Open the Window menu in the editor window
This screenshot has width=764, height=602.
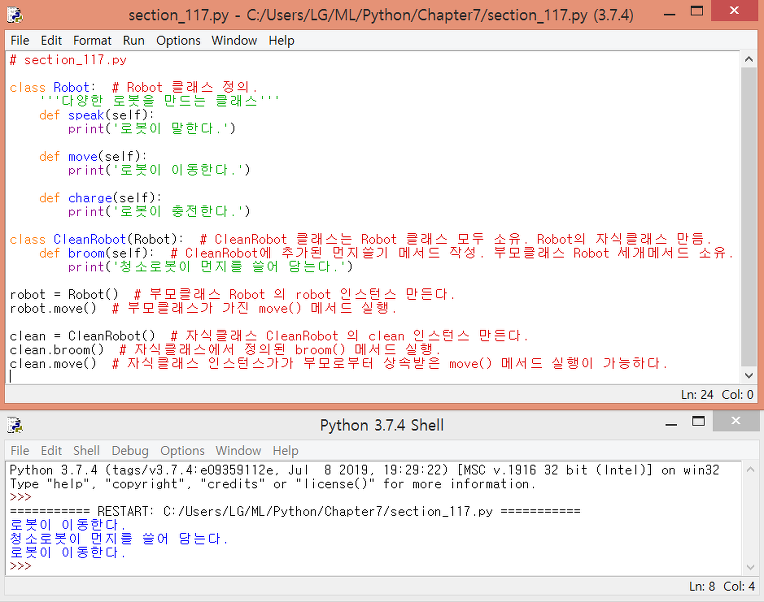coord(234,40)
